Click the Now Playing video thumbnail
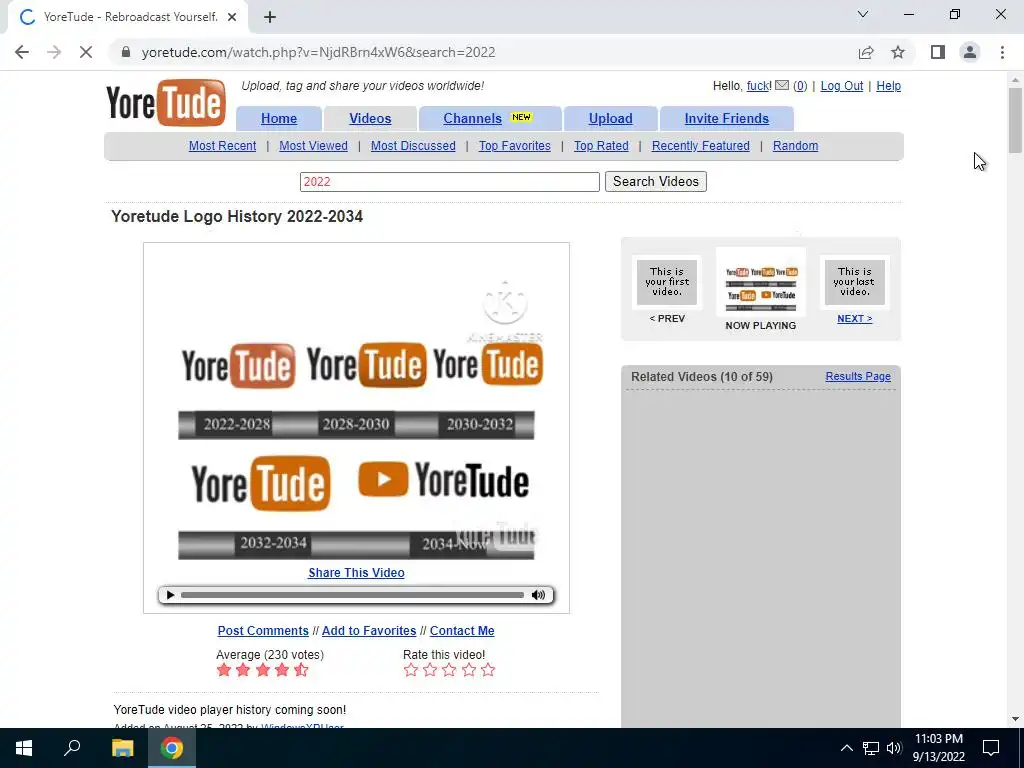This screenshot has height=768, width=1024. tap(761, 282)
